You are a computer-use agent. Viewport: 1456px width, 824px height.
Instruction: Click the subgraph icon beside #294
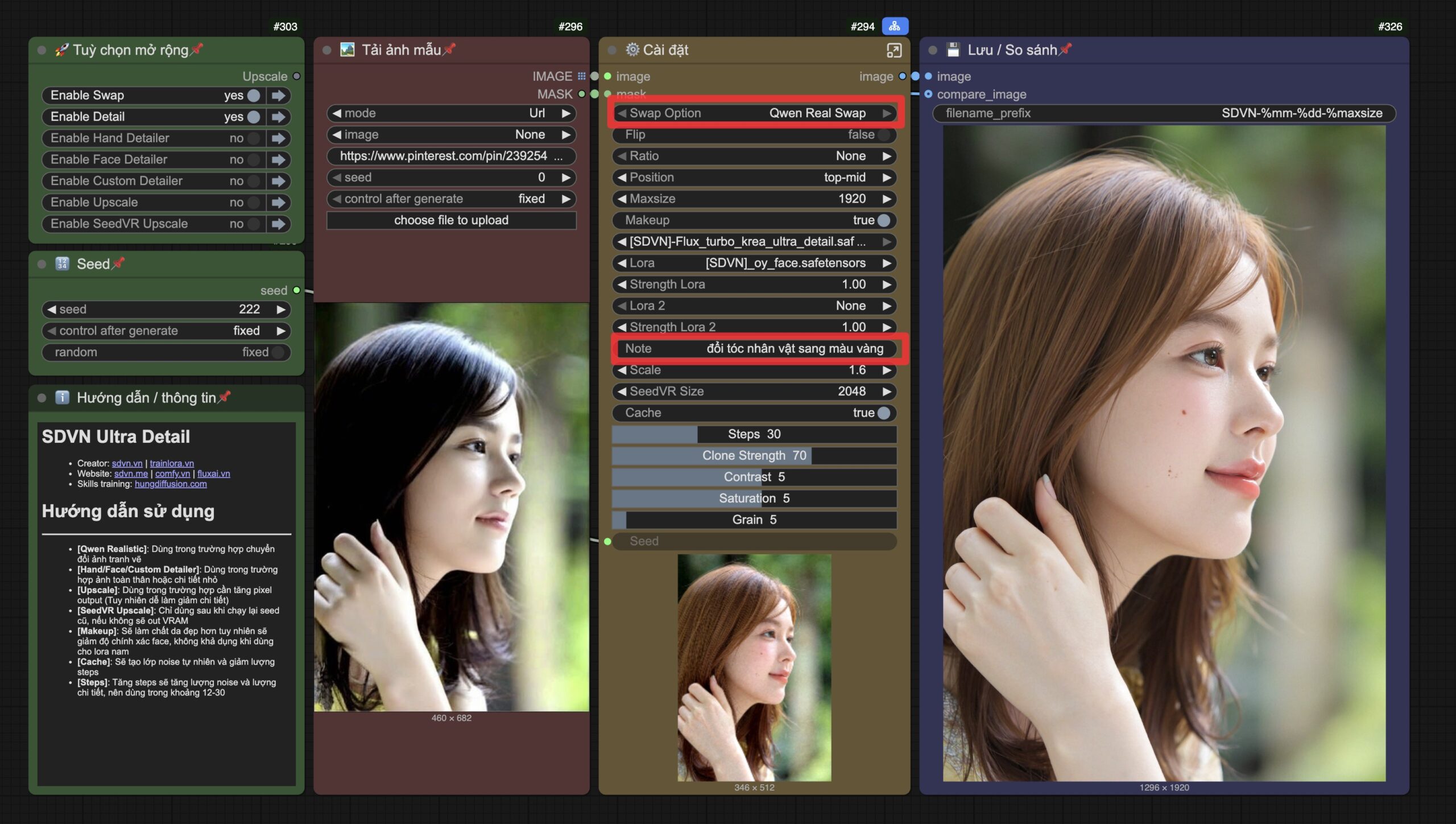[x=895, y=26]
